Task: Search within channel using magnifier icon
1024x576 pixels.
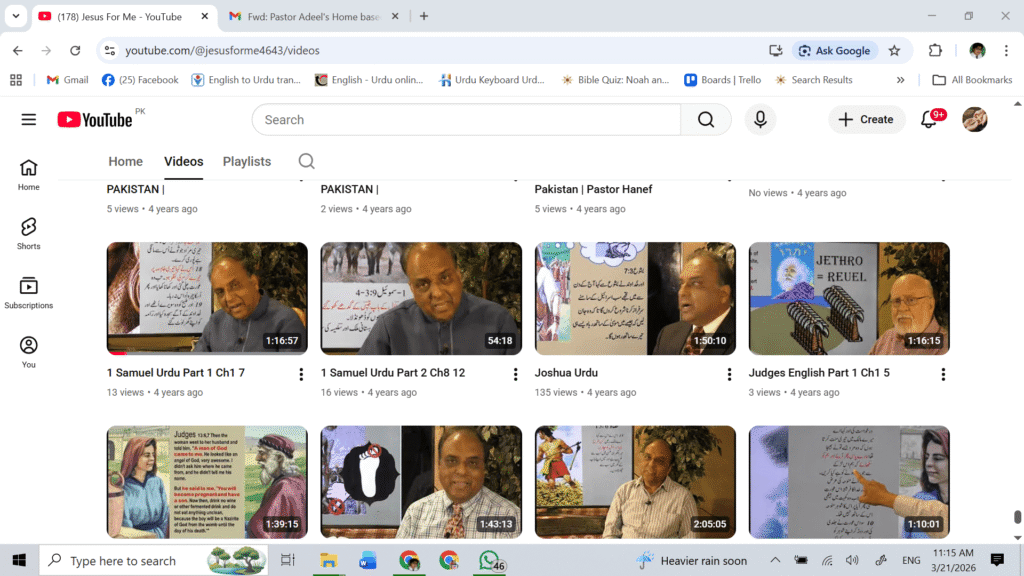Action: 307,161
